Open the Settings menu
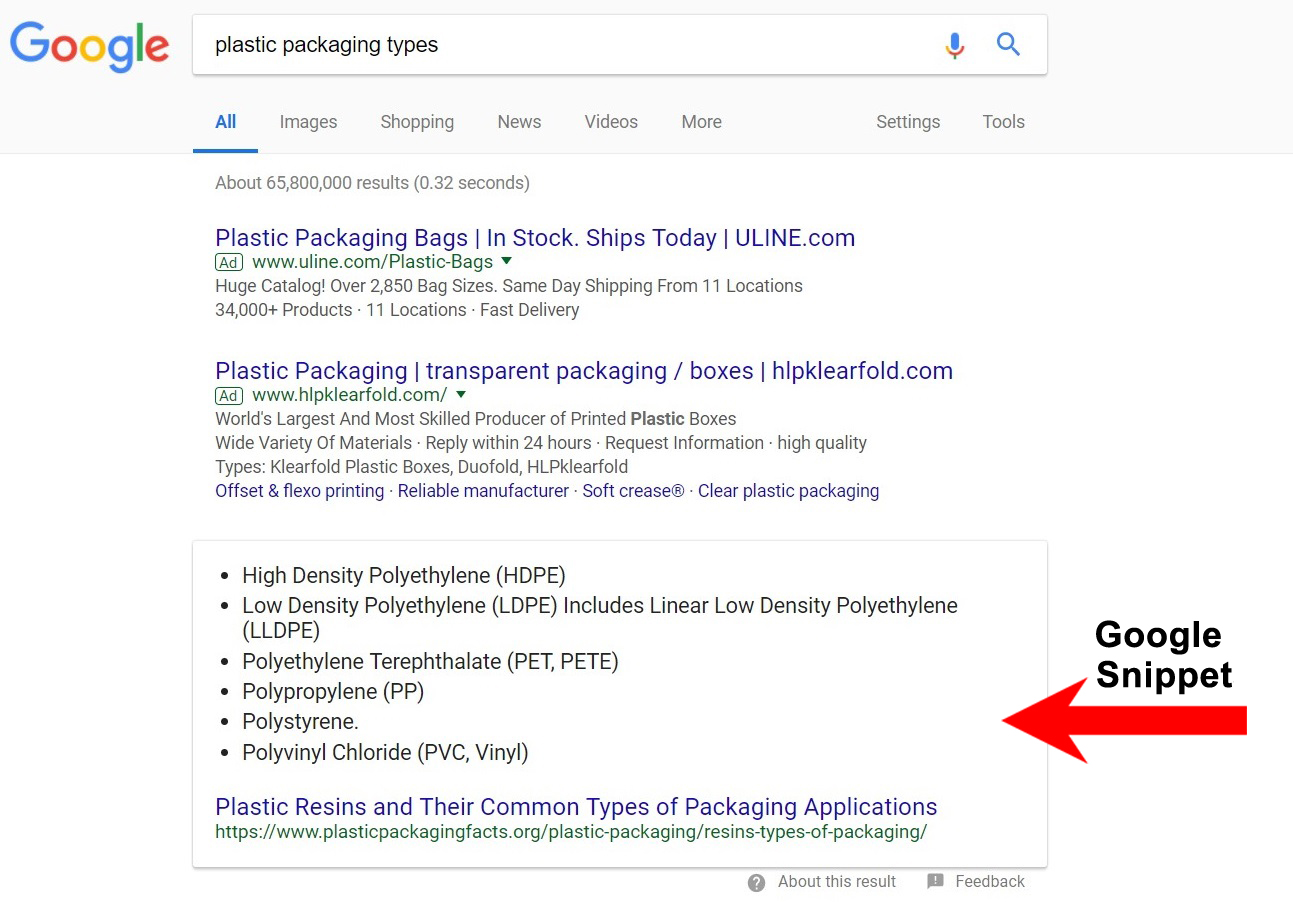This screenshot has width=1293, height=902. pyautogui.click(x=908, y=122)
